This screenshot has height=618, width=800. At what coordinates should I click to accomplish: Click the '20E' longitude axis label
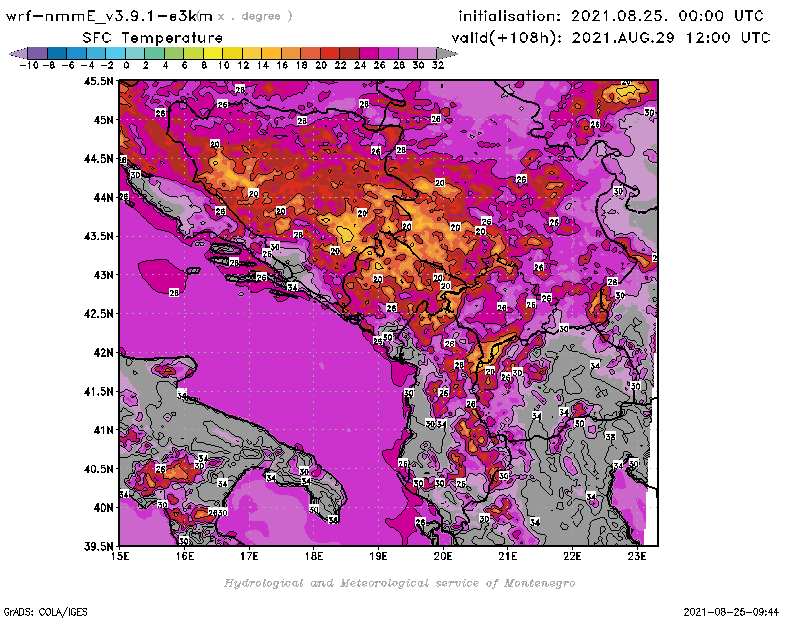443,556
